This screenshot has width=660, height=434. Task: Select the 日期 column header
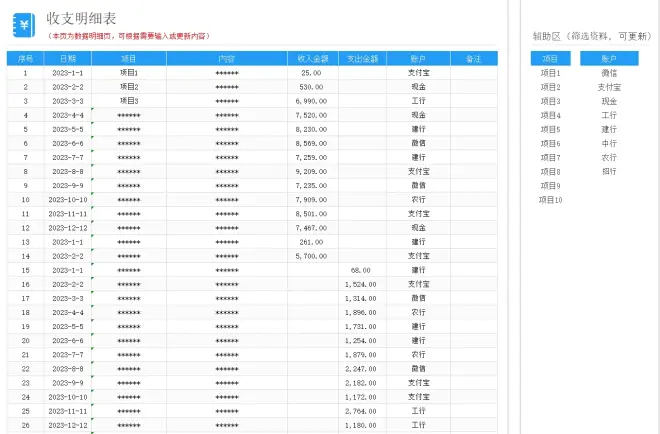pos(68,59)
